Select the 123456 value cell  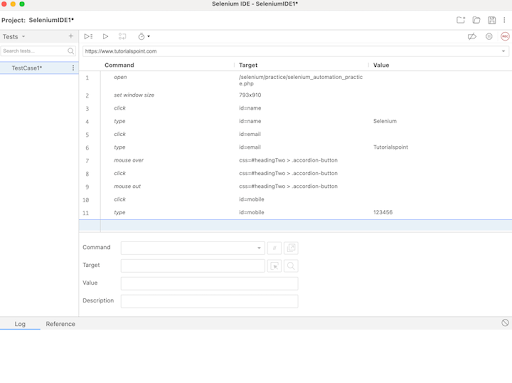(383, 212)
